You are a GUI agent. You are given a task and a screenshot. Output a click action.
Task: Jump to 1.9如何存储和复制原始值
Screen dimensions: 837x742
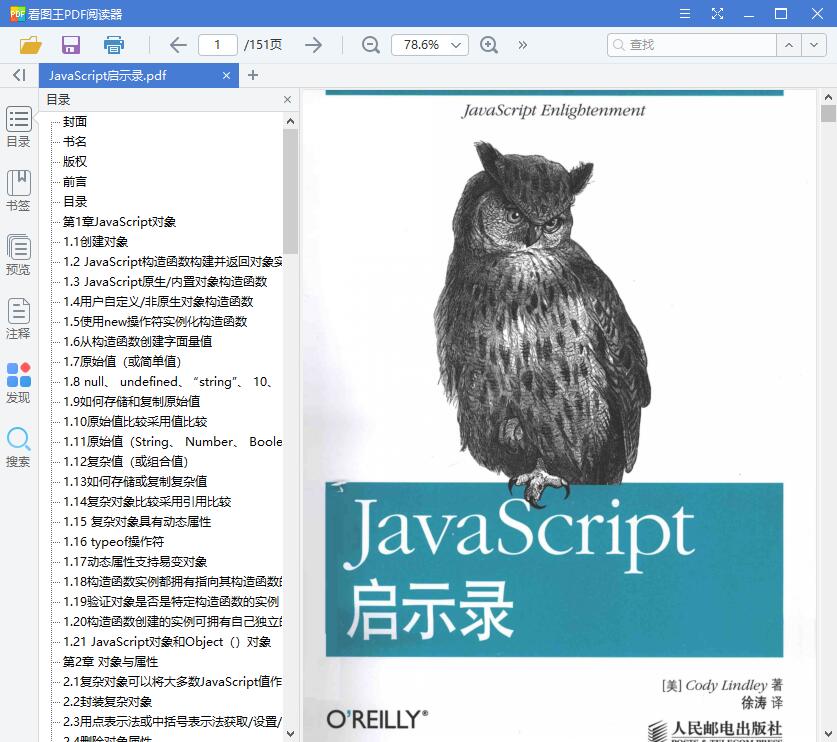(x=131, y=401)
